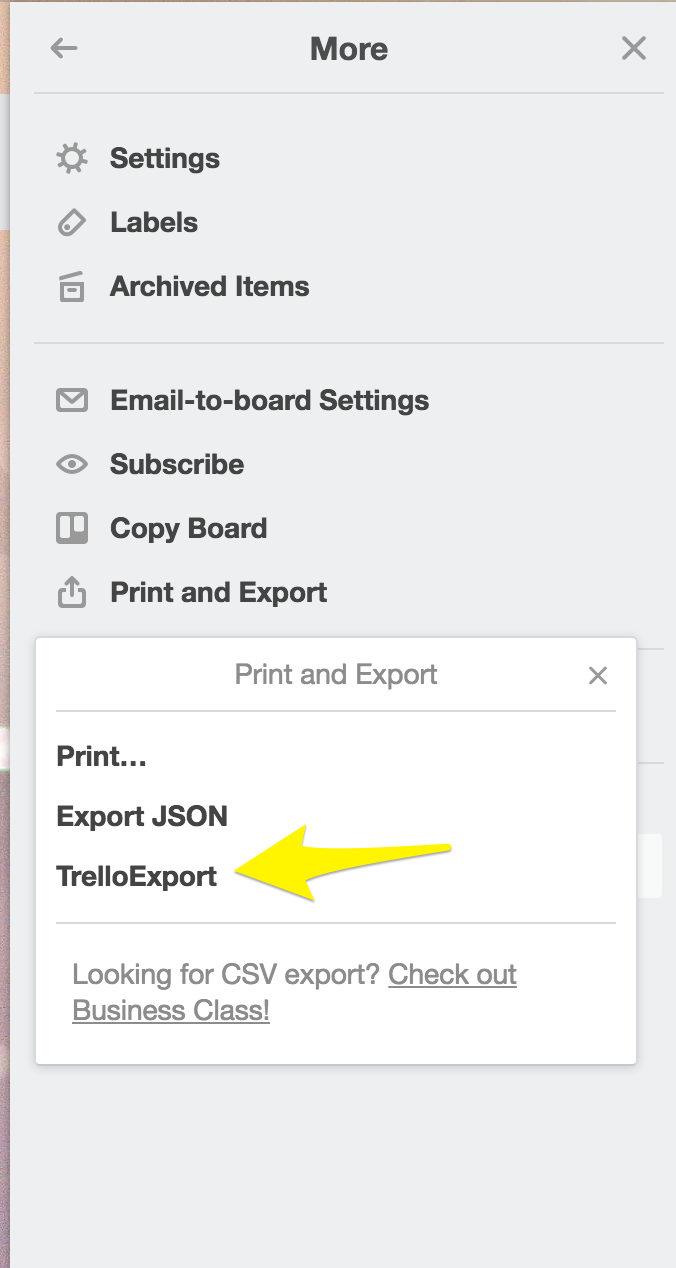The width and height of the screenshot is (676, 1268).
Task: Choose Print… option
Action: click(102, 756)
